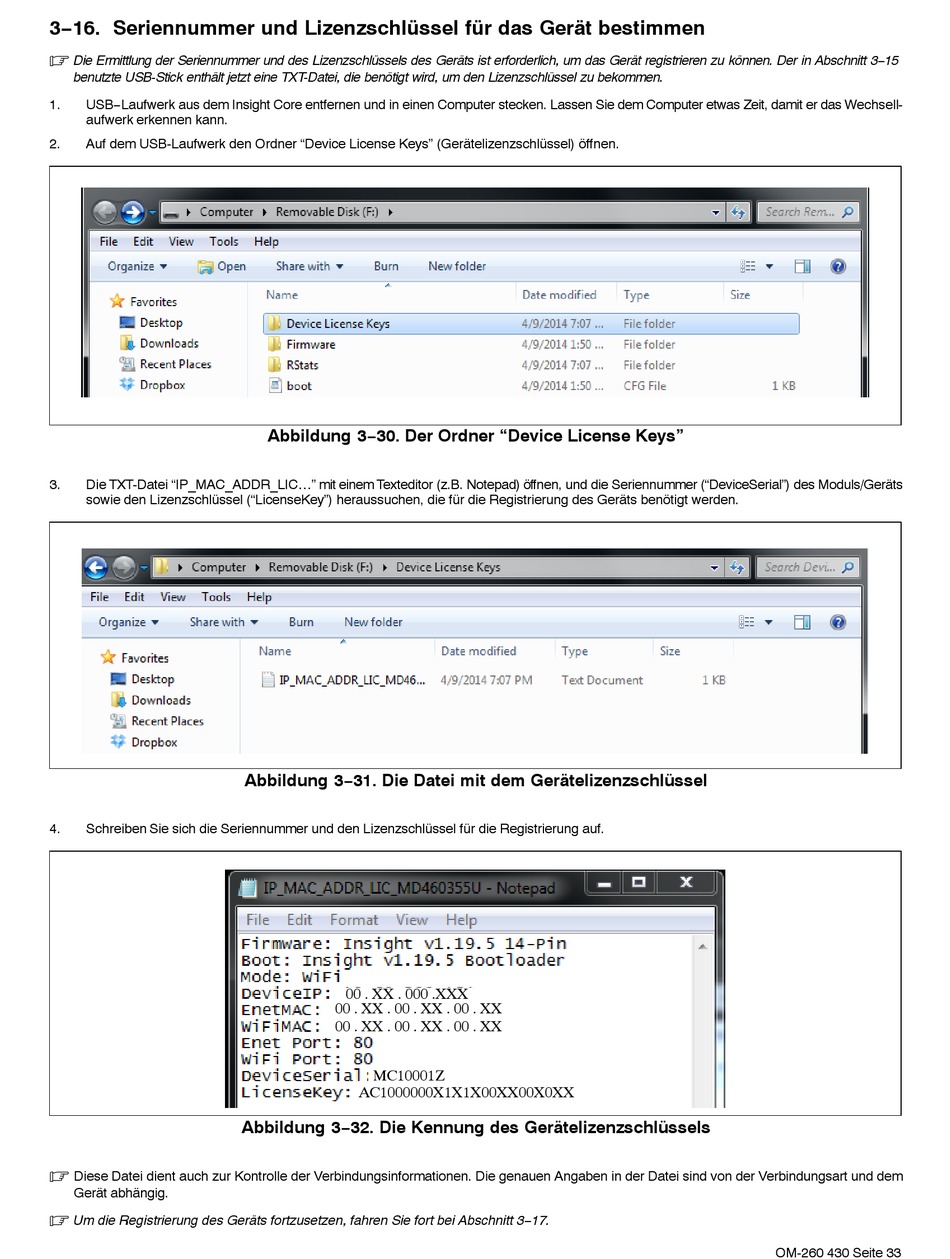Click Burn in Device License Keys window
Image resolution: width=950 pixels, height=1259 pixels.
click(301, 622)
